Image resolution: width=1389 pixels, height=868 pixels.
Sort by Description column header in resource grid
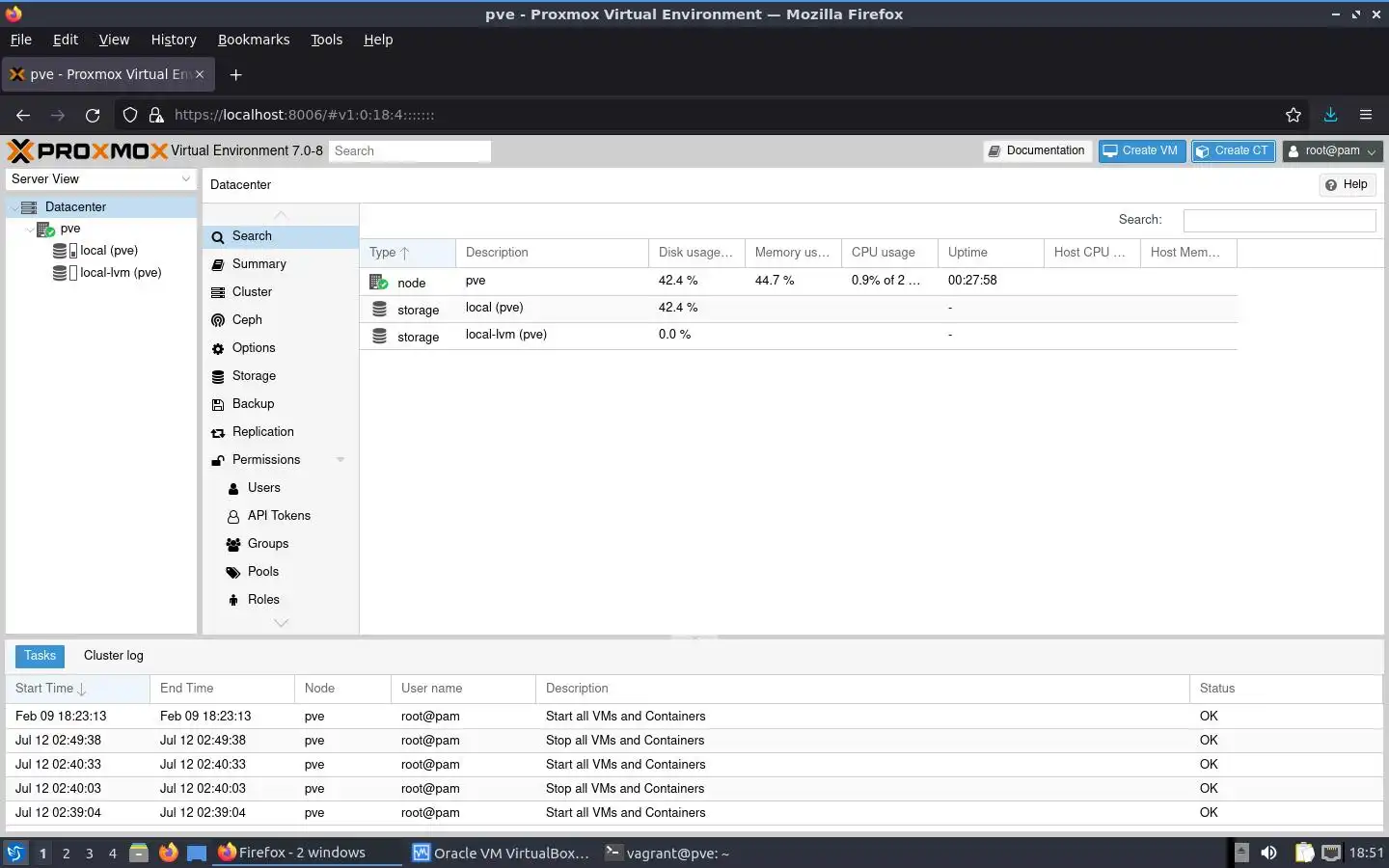pyautogui.click(x=552, y=253)
